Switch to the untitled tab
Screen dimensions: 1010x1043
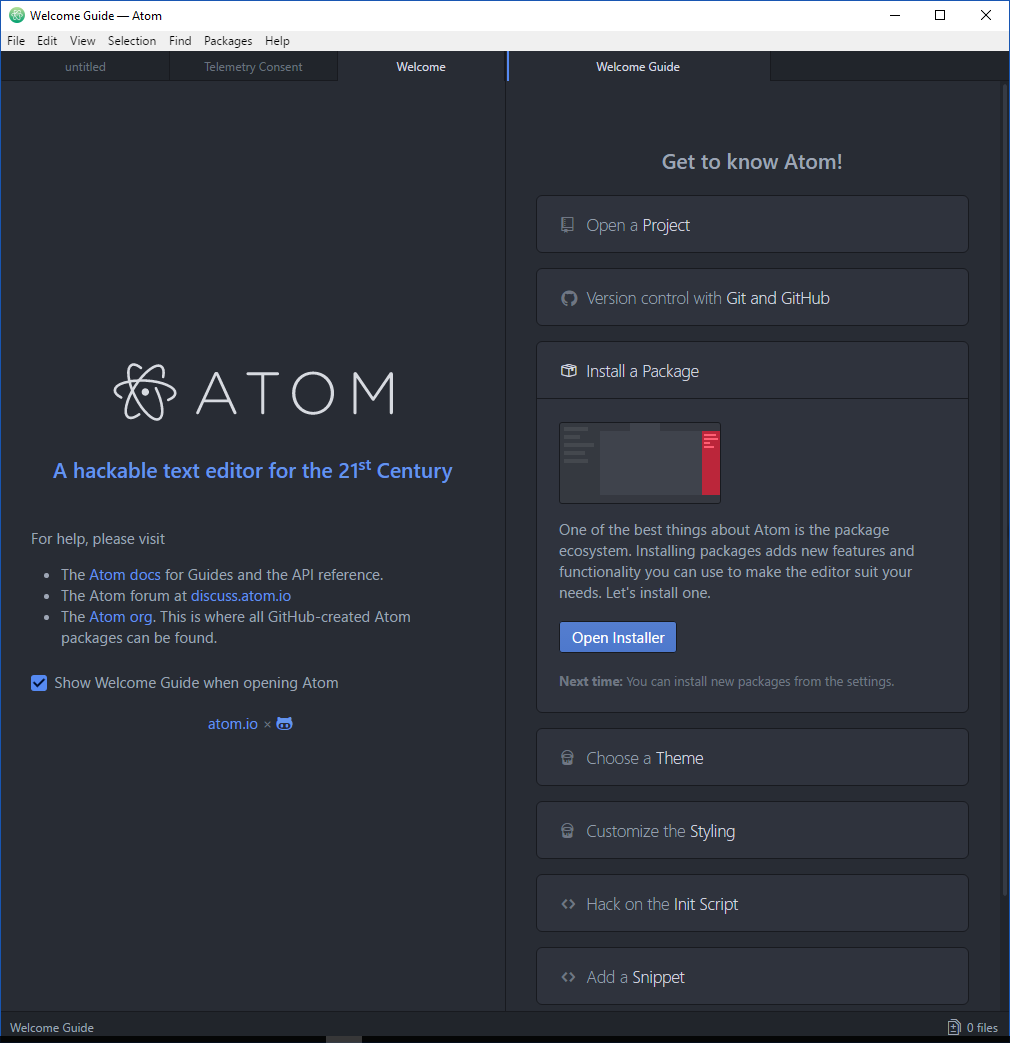85,67
